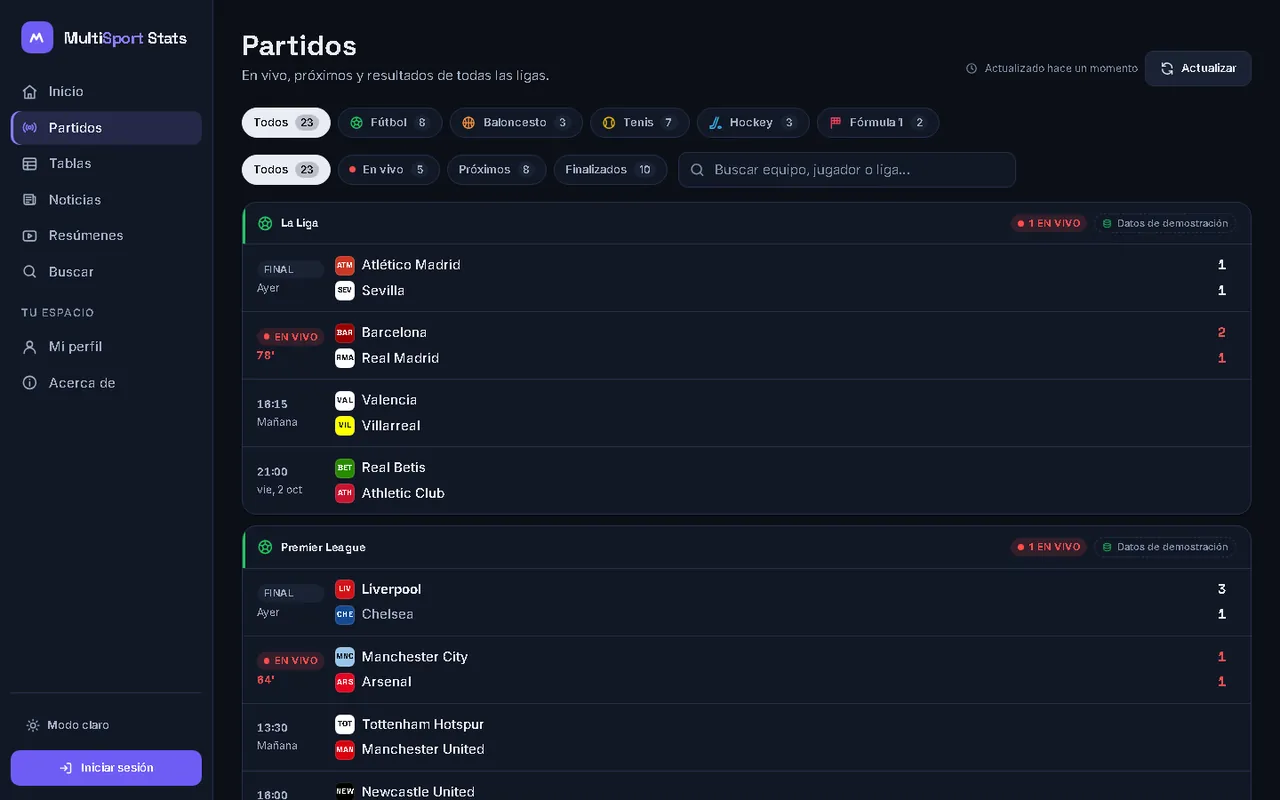Click the Actualizar button
Screen dimensions: 1280x800
click(1198, 69)
